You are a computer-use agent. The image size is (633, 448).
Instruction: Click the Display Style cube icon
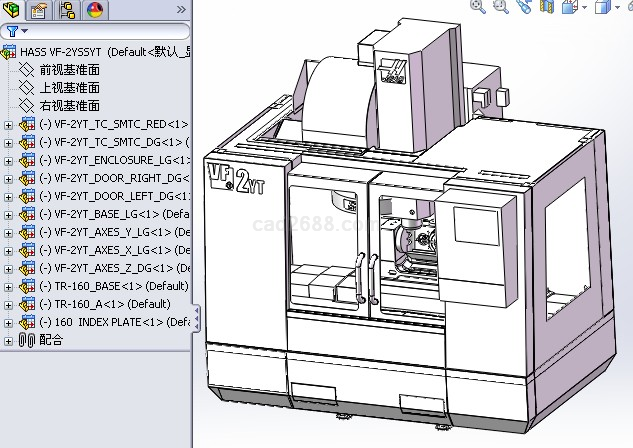601,7
